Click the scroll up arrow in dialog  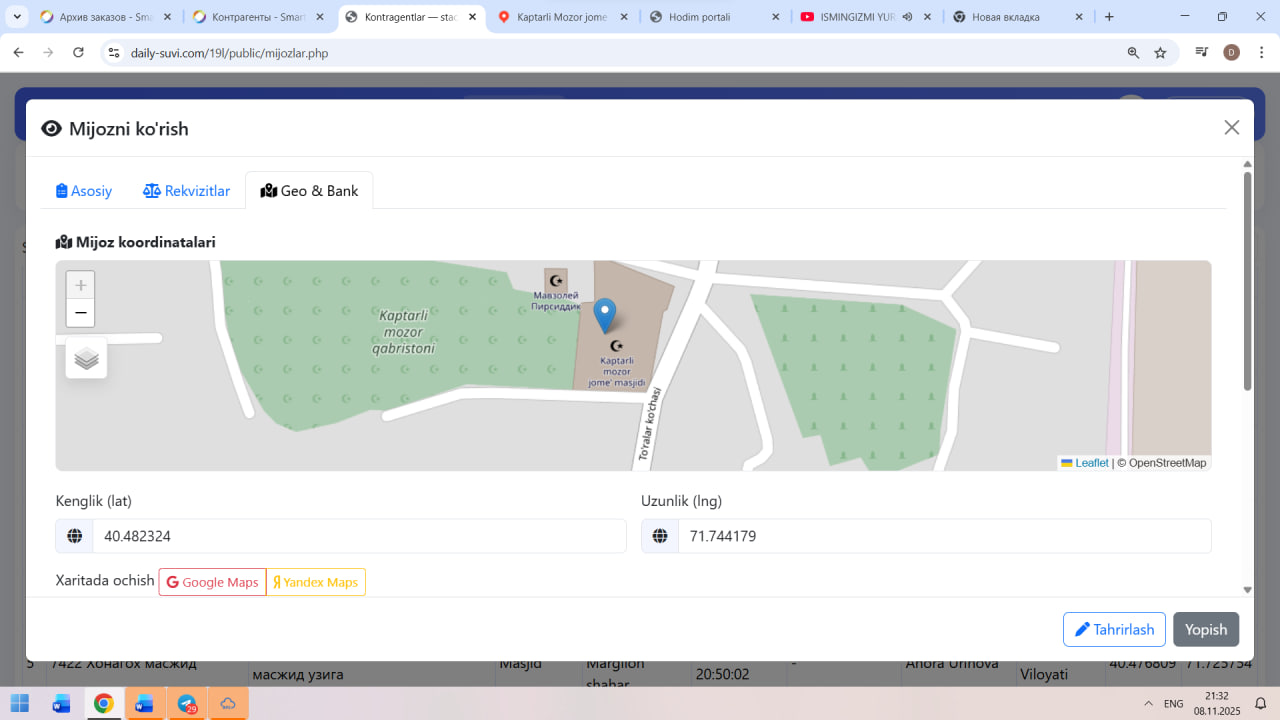(1247, 163)
